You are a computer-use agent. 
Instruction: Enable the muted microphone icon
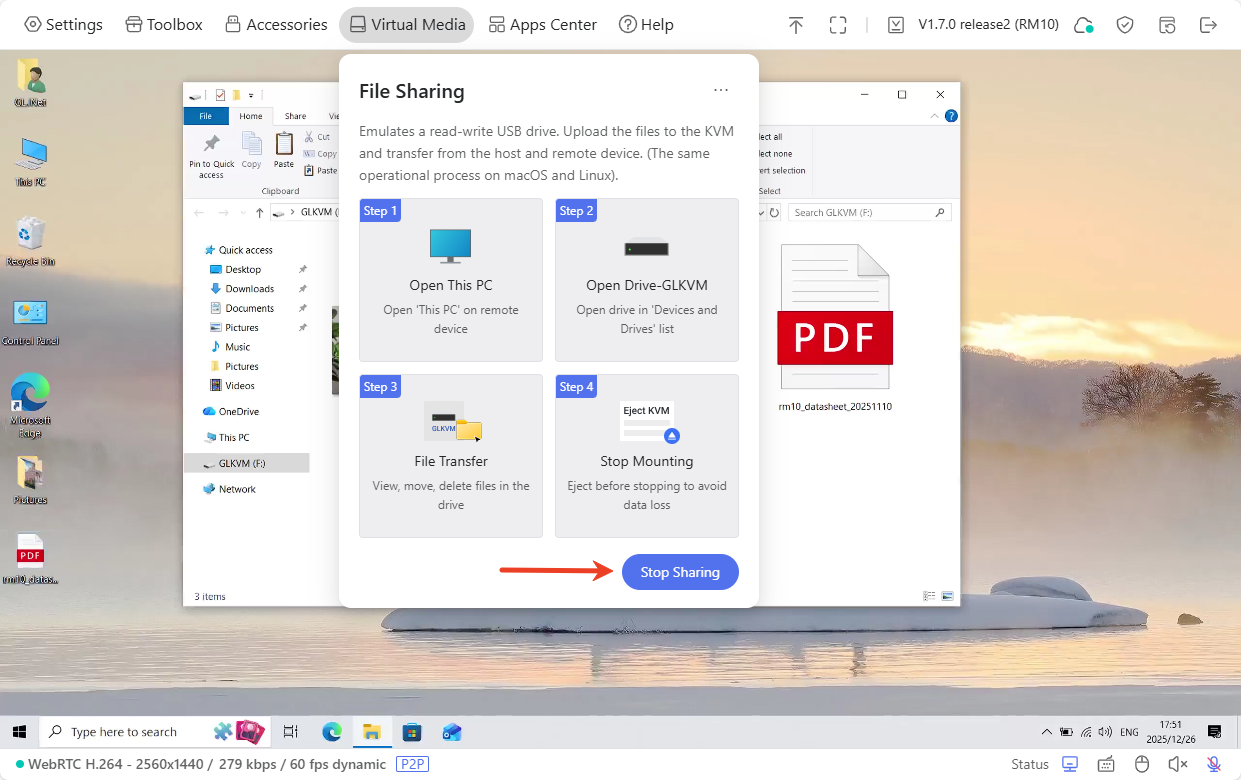(1214, 764)
